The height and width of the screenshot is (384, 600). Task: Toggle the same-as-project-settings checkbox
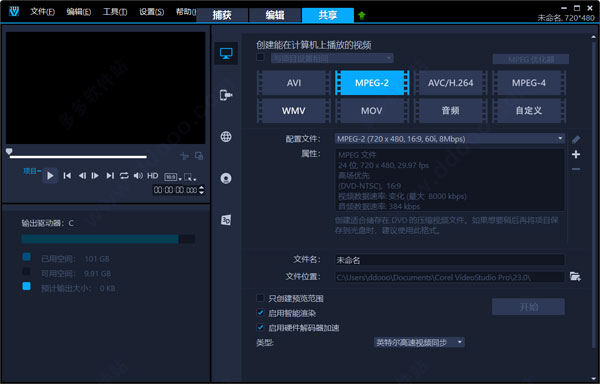click(x=260, y=57)
